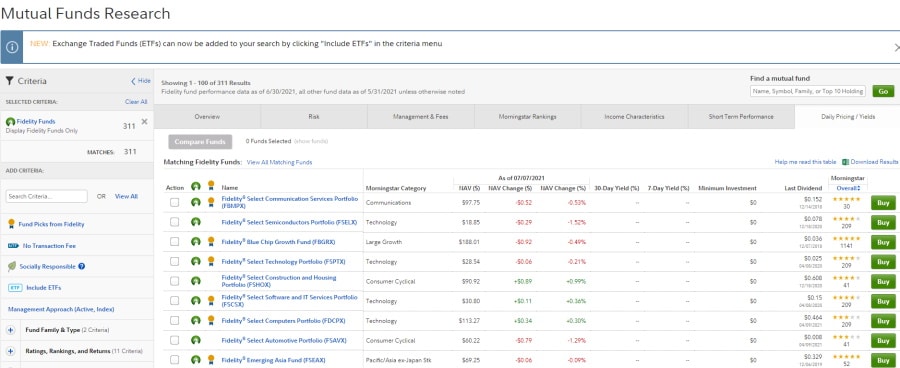
Task: Click the five-star rating in Blue Chip Growth row
Action: (x=847, y=238)
